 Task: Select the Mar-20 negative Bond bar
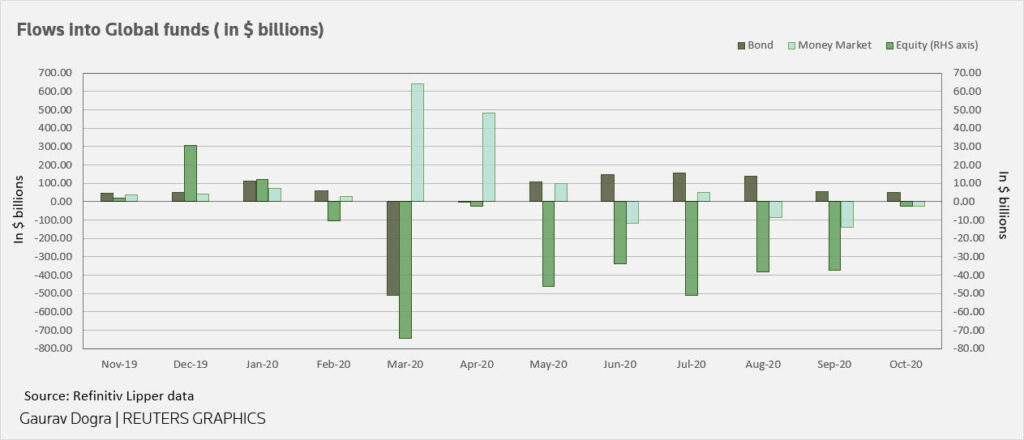(393, 248)
